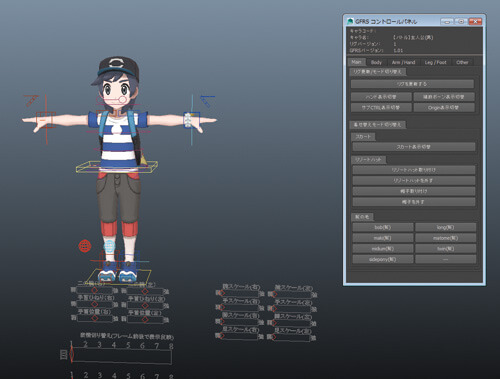
Task: Switch to the Main tab
Action: (356, 62)
